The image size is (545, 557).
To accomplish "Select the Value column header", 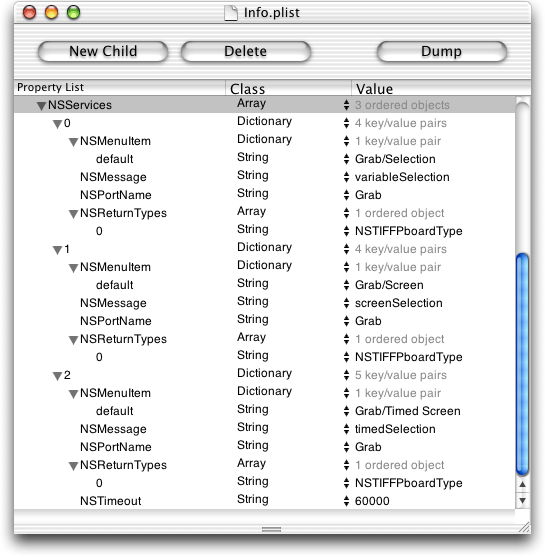I will pyautogui.click(x=441, y=88).
